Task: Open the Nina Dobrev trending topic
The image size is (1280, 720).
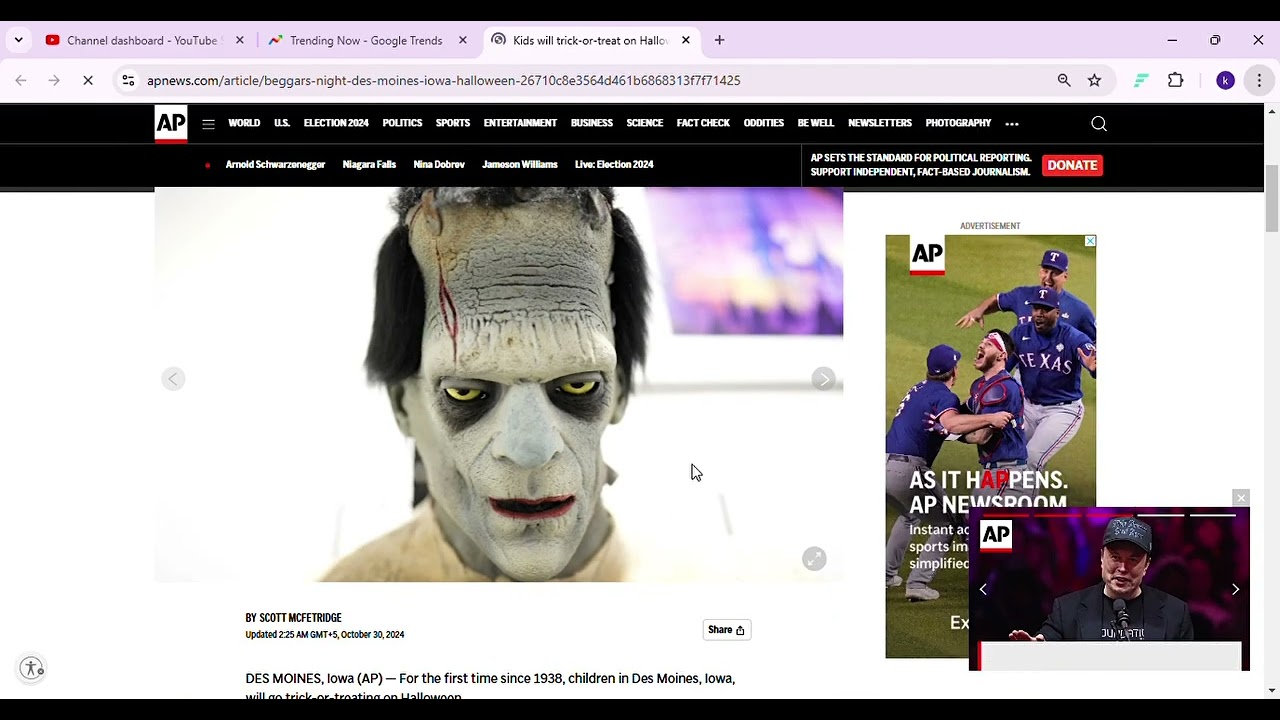Action: 439,164
